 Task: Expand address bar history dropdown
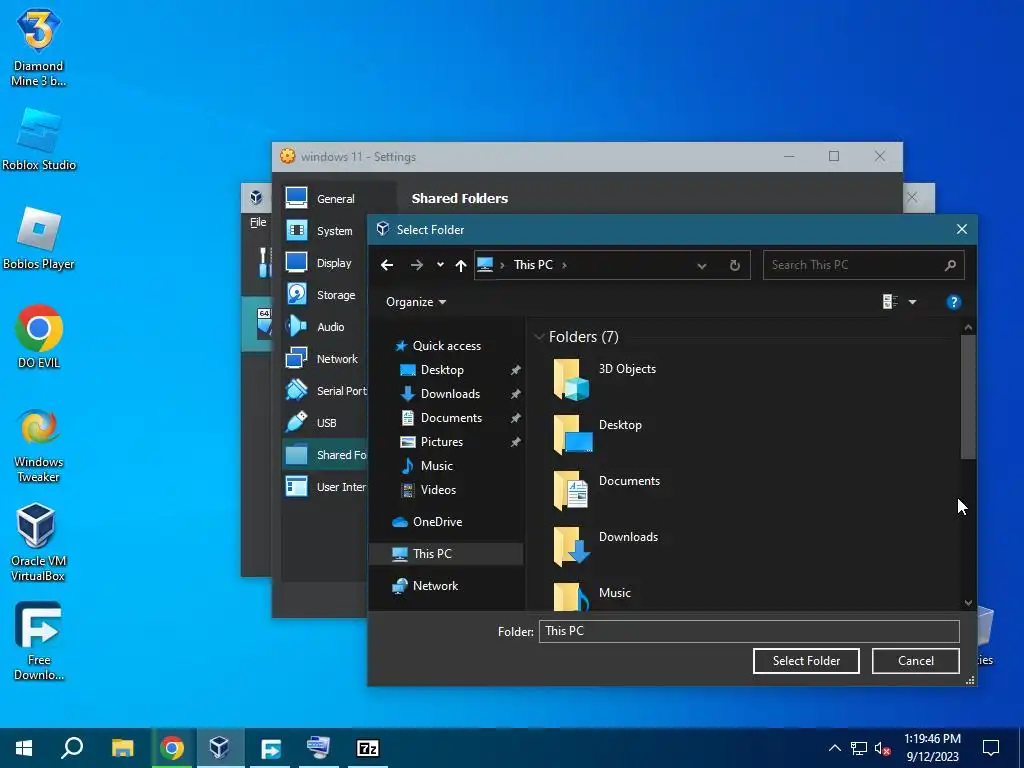pyautogui.click(x=701, y=266)
